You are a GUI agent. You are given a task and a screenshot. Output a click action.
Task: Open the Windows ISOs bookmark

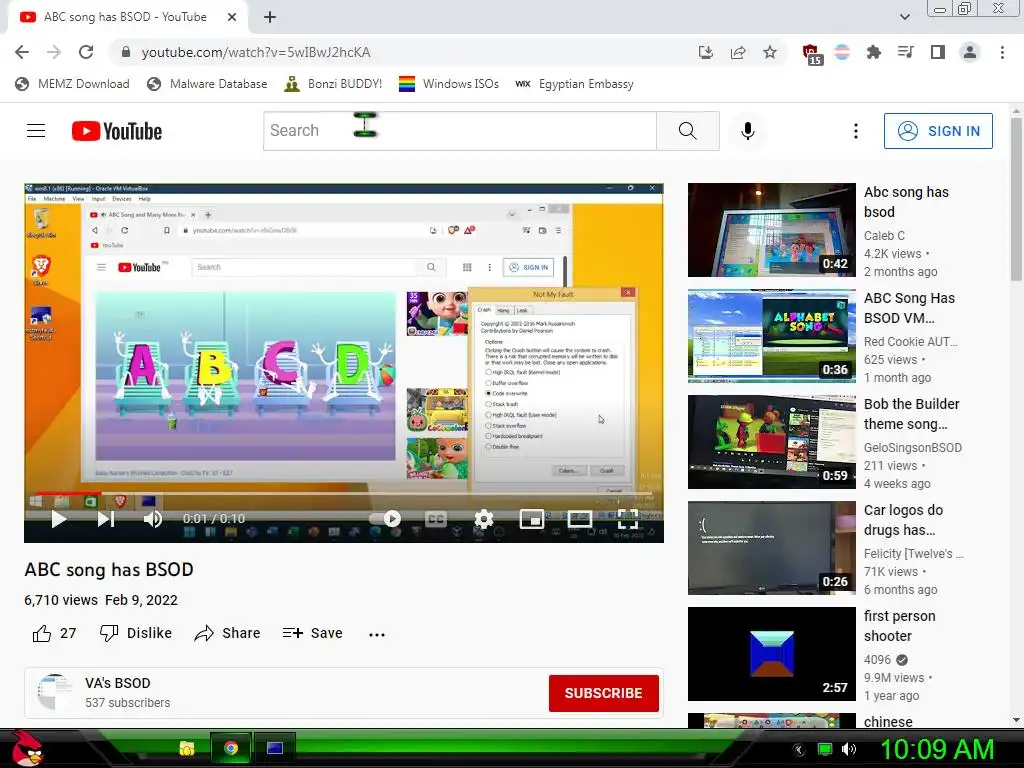click(x=449, y=84)
